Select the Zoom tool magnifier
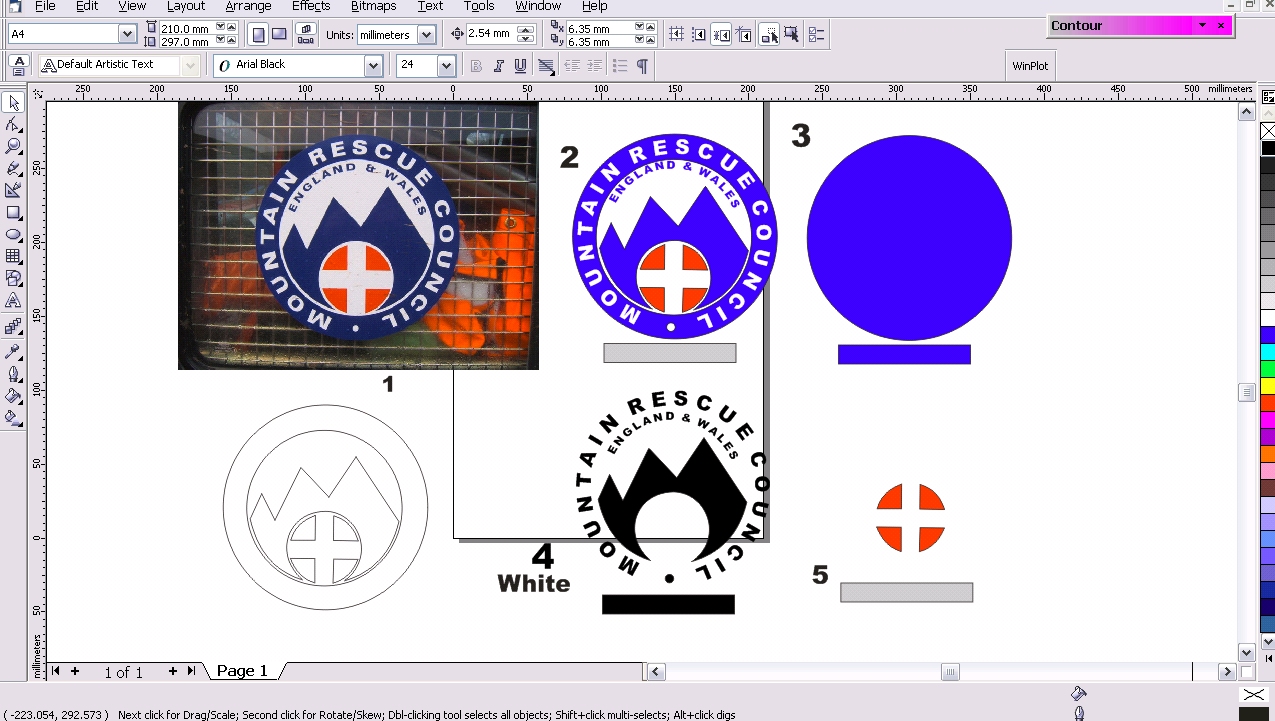This screenshot has height=721, width=1275. point(13,147)
